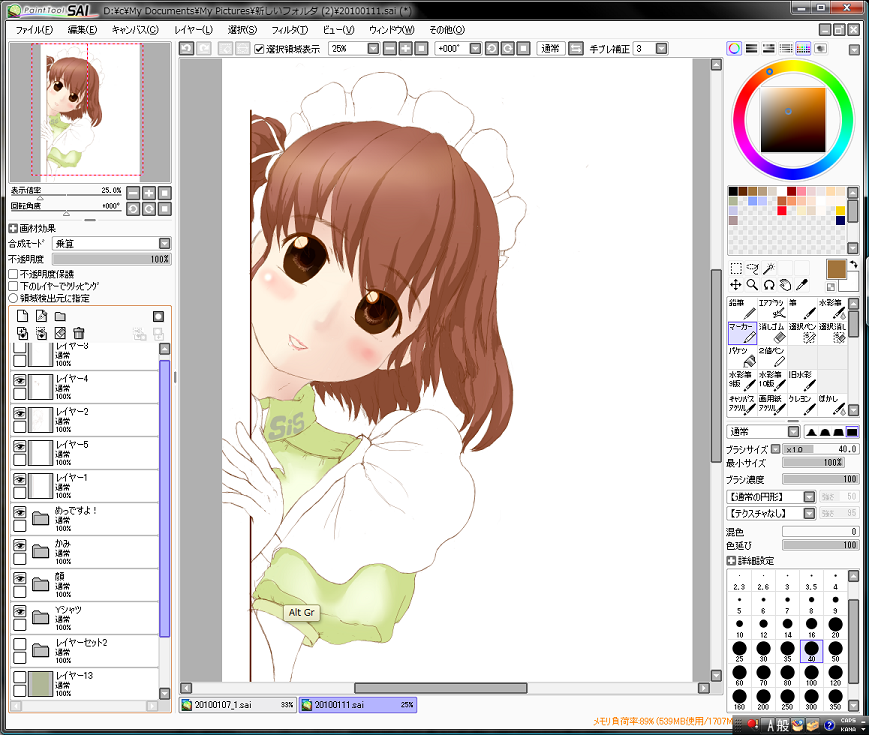Click the undo arrow in toolbar

click(x=187, y=49)
